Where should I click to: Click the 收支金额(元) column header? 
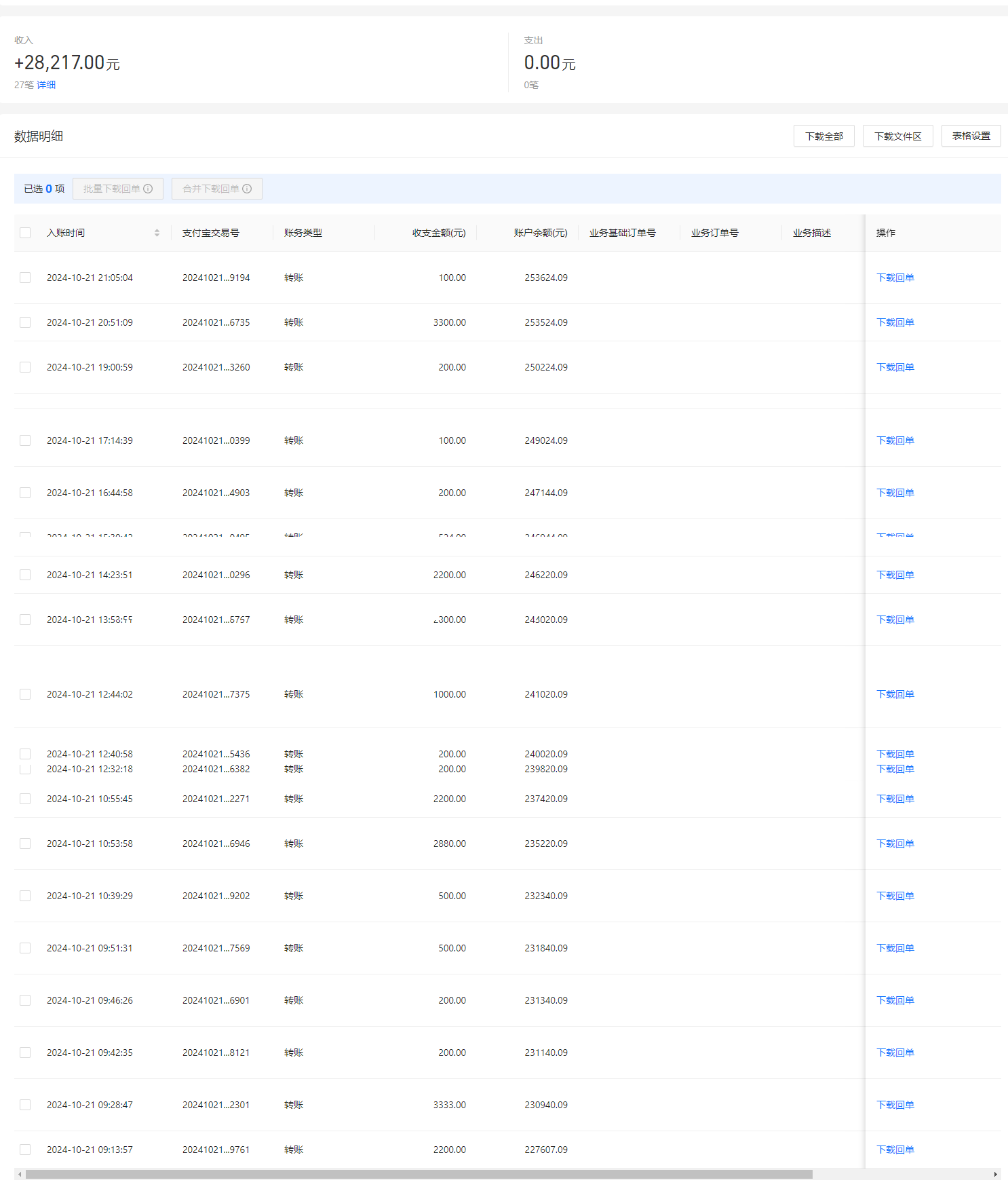438,233
